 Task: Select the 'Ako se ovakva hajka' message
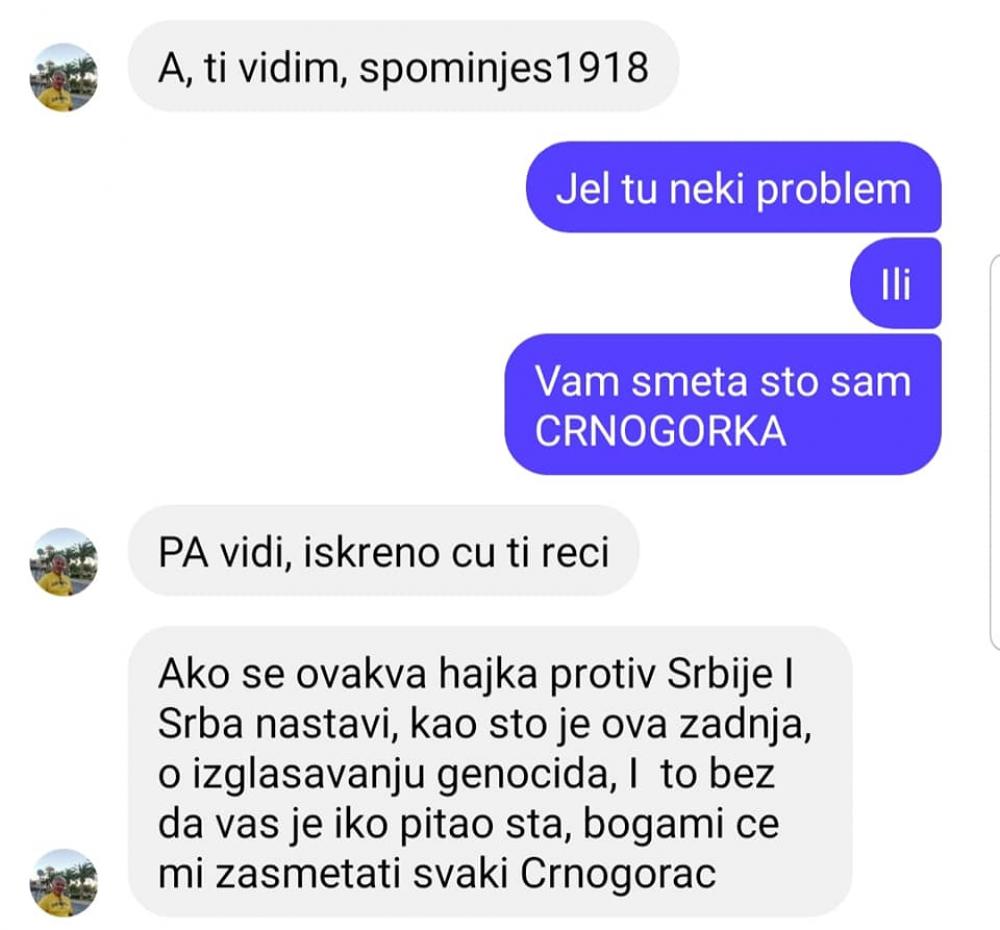[490, 772]
